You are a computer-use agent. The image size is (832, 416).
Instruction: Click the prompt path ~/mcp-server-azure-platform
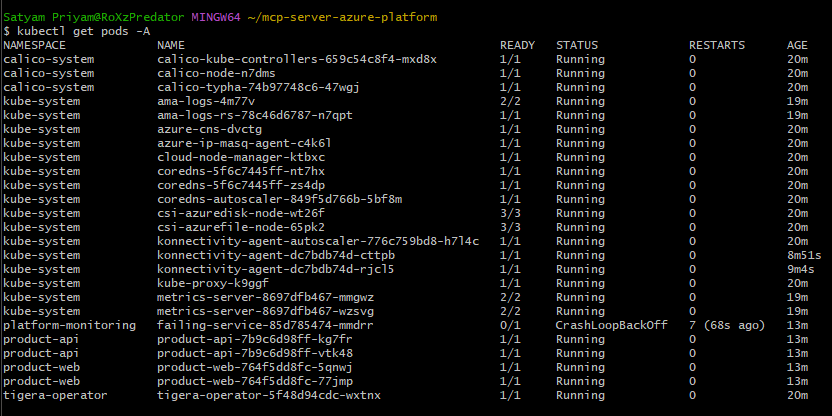tap(342, 18)
